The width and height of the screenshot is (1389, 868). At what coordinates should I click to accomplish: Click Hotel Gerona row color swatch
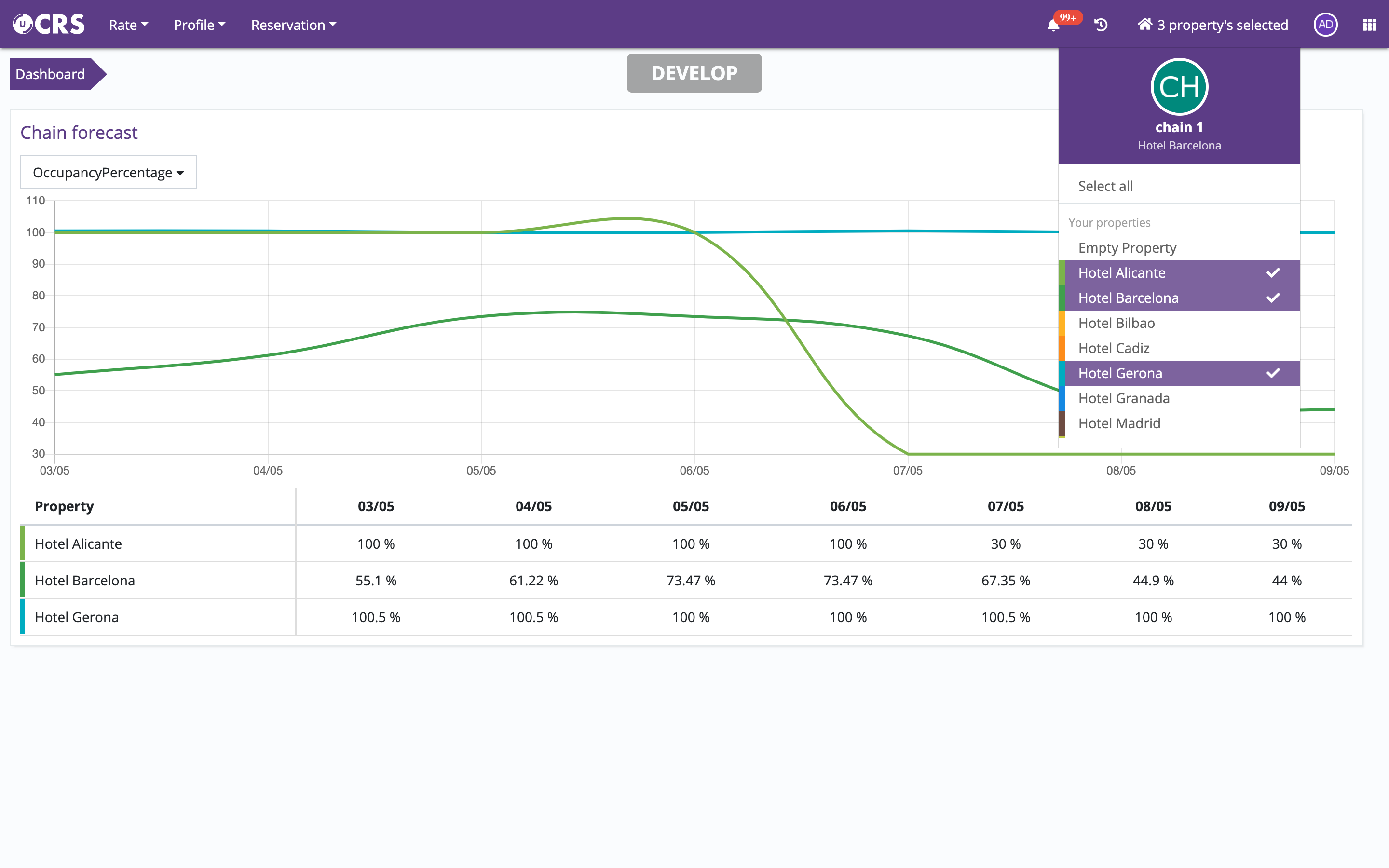click(x=22, y=617)
